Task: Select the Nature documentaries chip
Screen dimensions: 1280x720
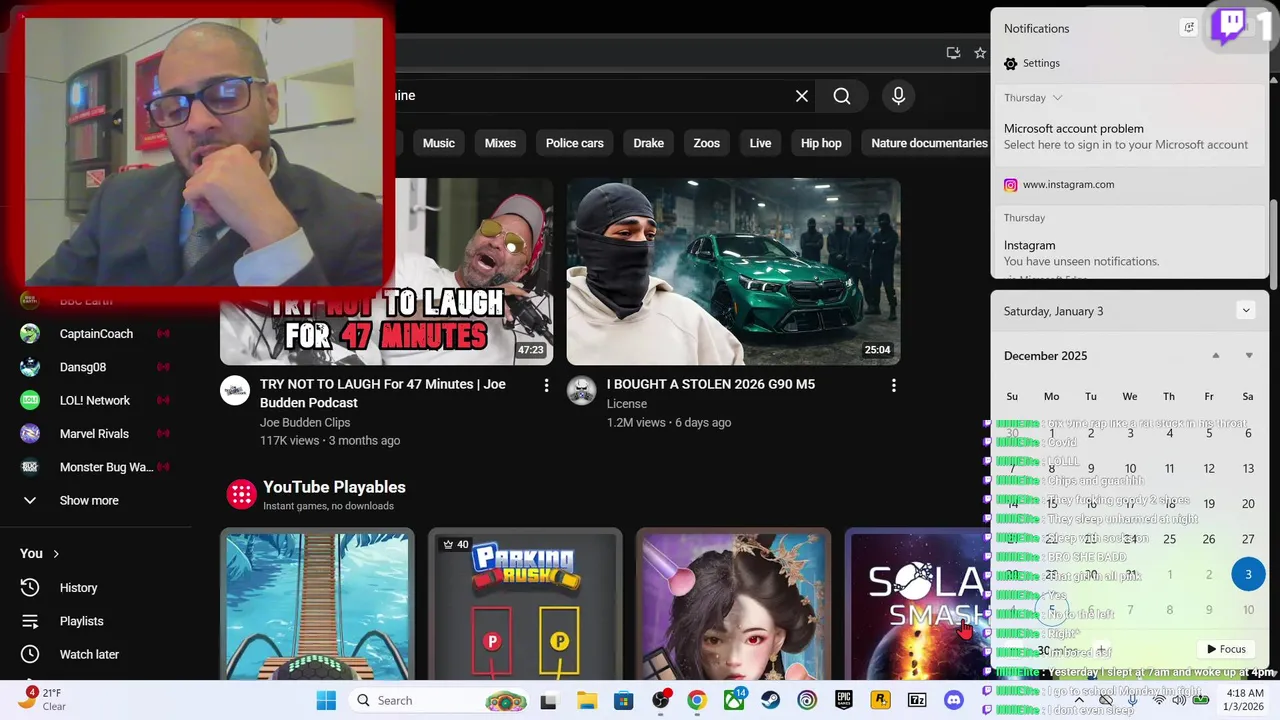Action: pos(929,143)
